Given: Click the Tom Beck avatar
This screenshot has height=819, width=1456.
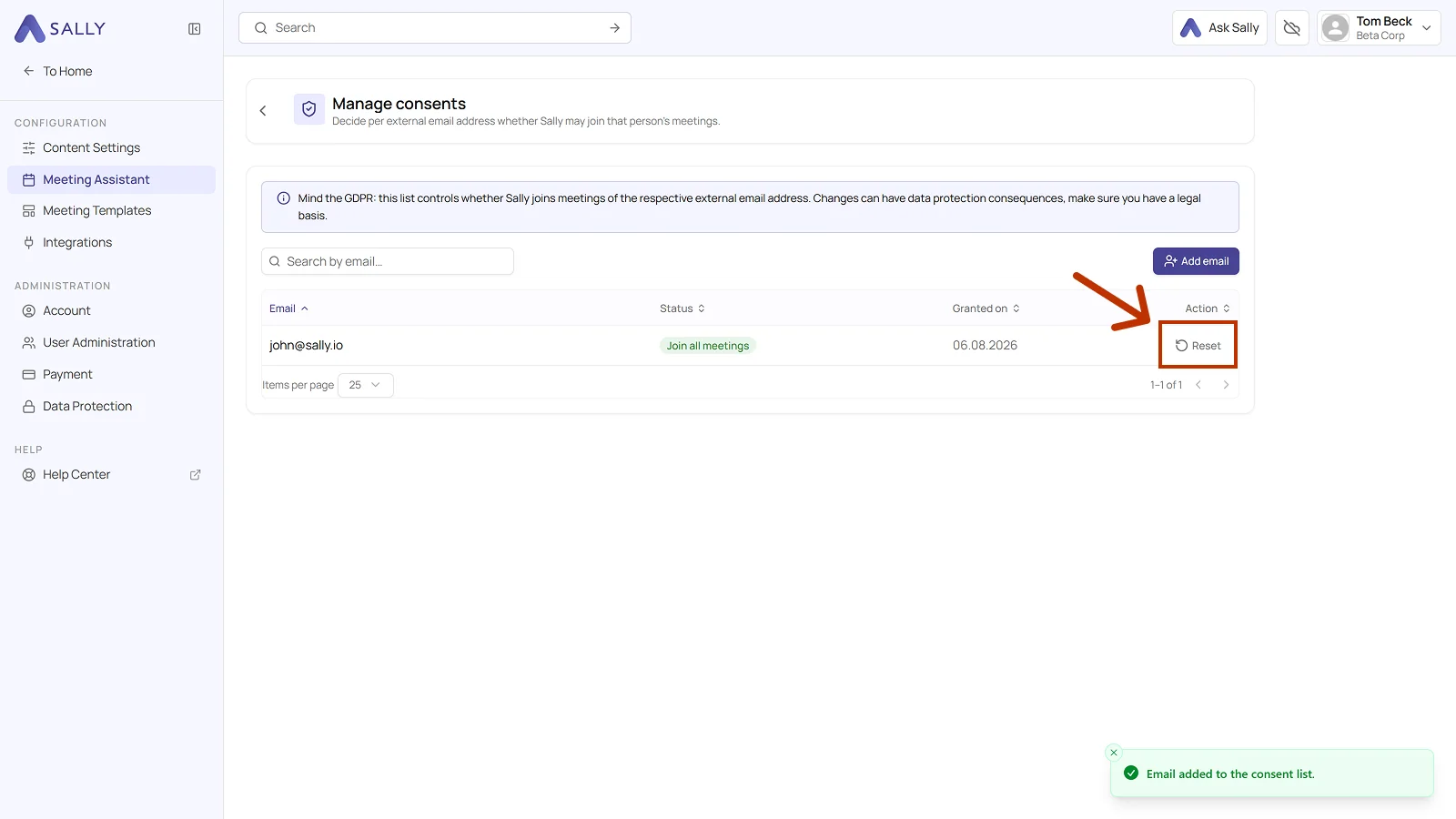Looking at the screenshot, I should tap(1335, 28).
